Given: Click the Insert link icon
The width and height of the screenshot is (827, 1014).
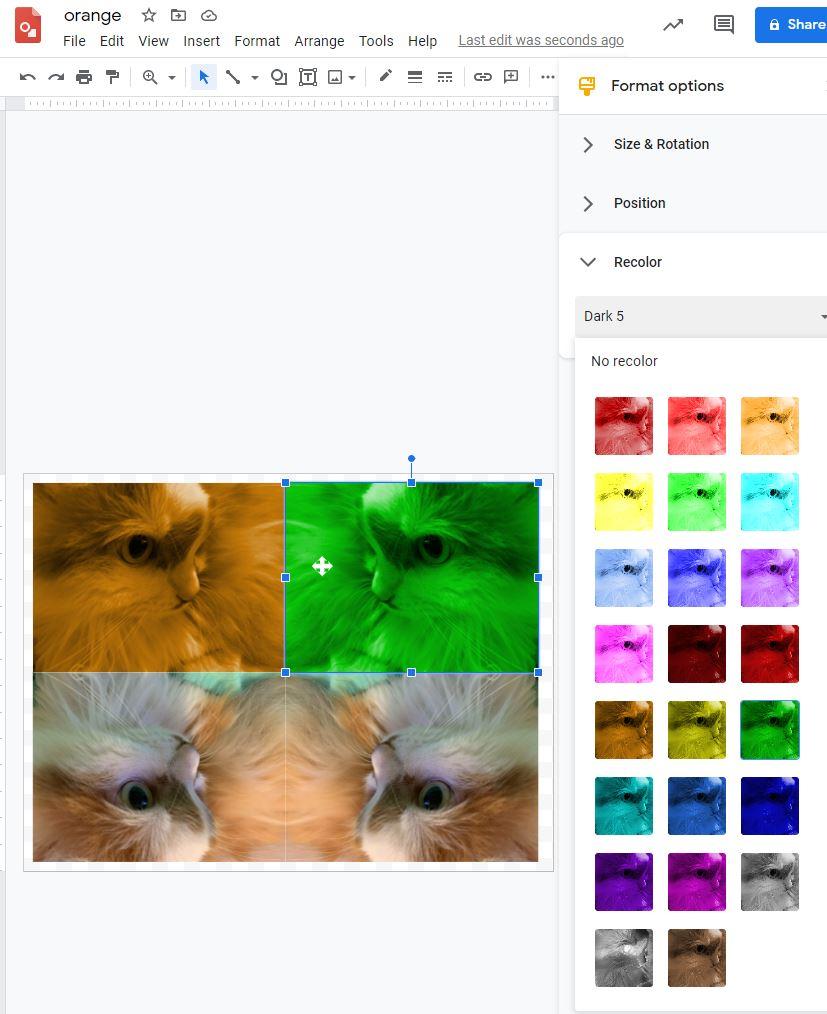Looking at the screenshot, I should (483, 77).
